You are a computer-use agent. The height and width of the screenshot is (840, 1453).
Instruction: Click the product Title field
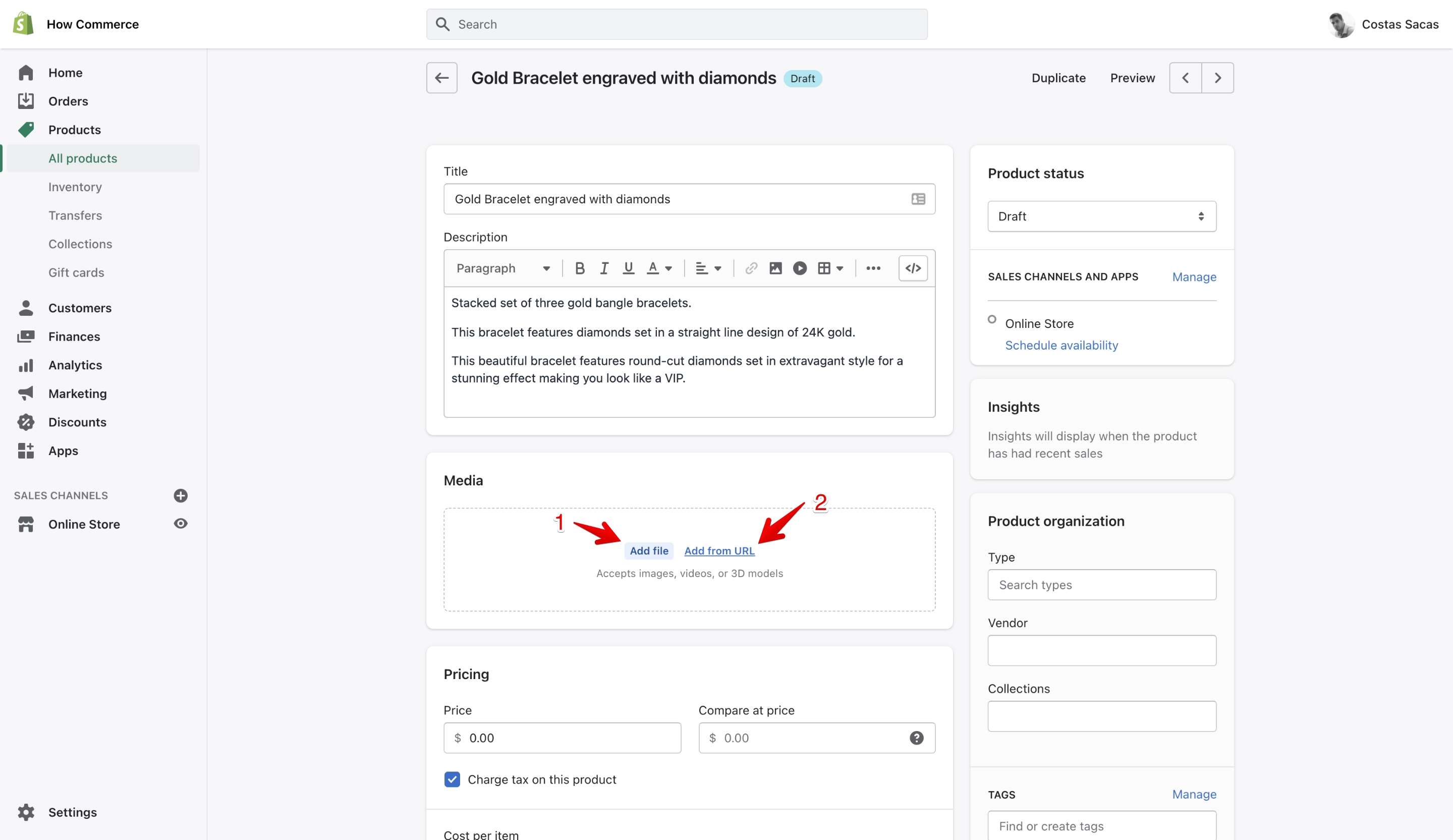689,199
